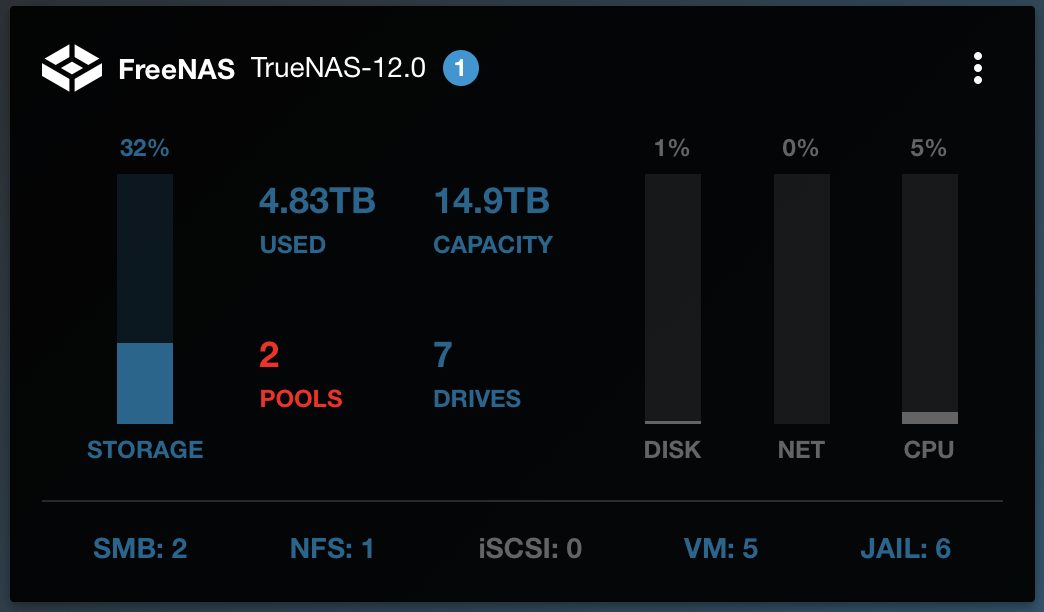
Task: Click the CPU usage bar
Action: tap(929, 298)
